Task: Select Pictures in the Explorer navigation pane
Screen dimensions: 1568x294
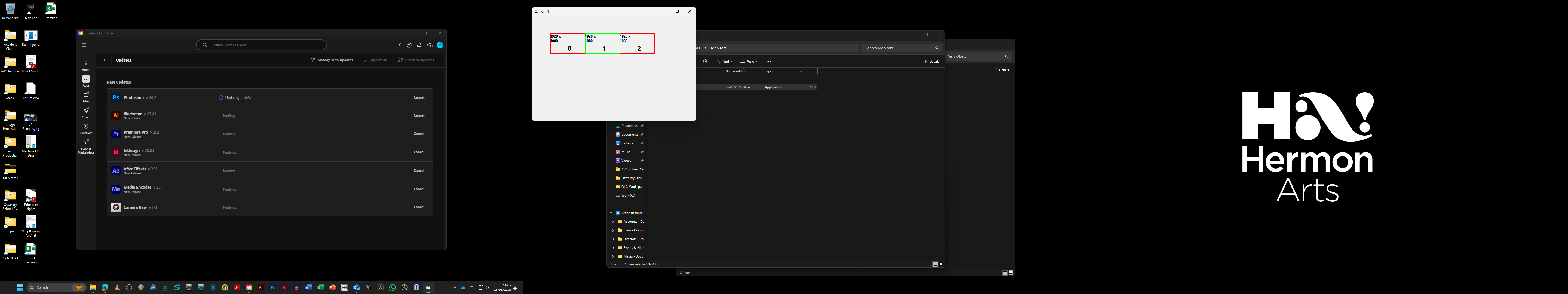Action: pyautogui.click(x=629, y=143)
